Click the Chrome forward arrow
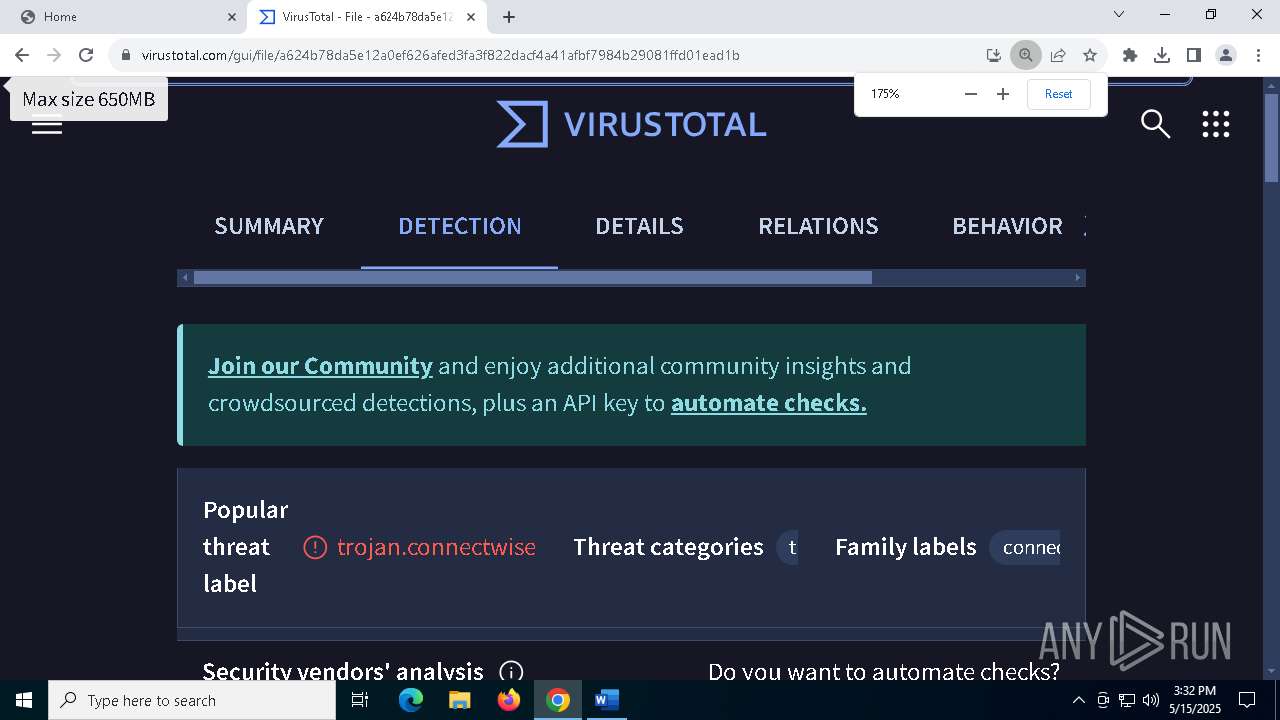The image size is (1280, 720). point(54,55)
